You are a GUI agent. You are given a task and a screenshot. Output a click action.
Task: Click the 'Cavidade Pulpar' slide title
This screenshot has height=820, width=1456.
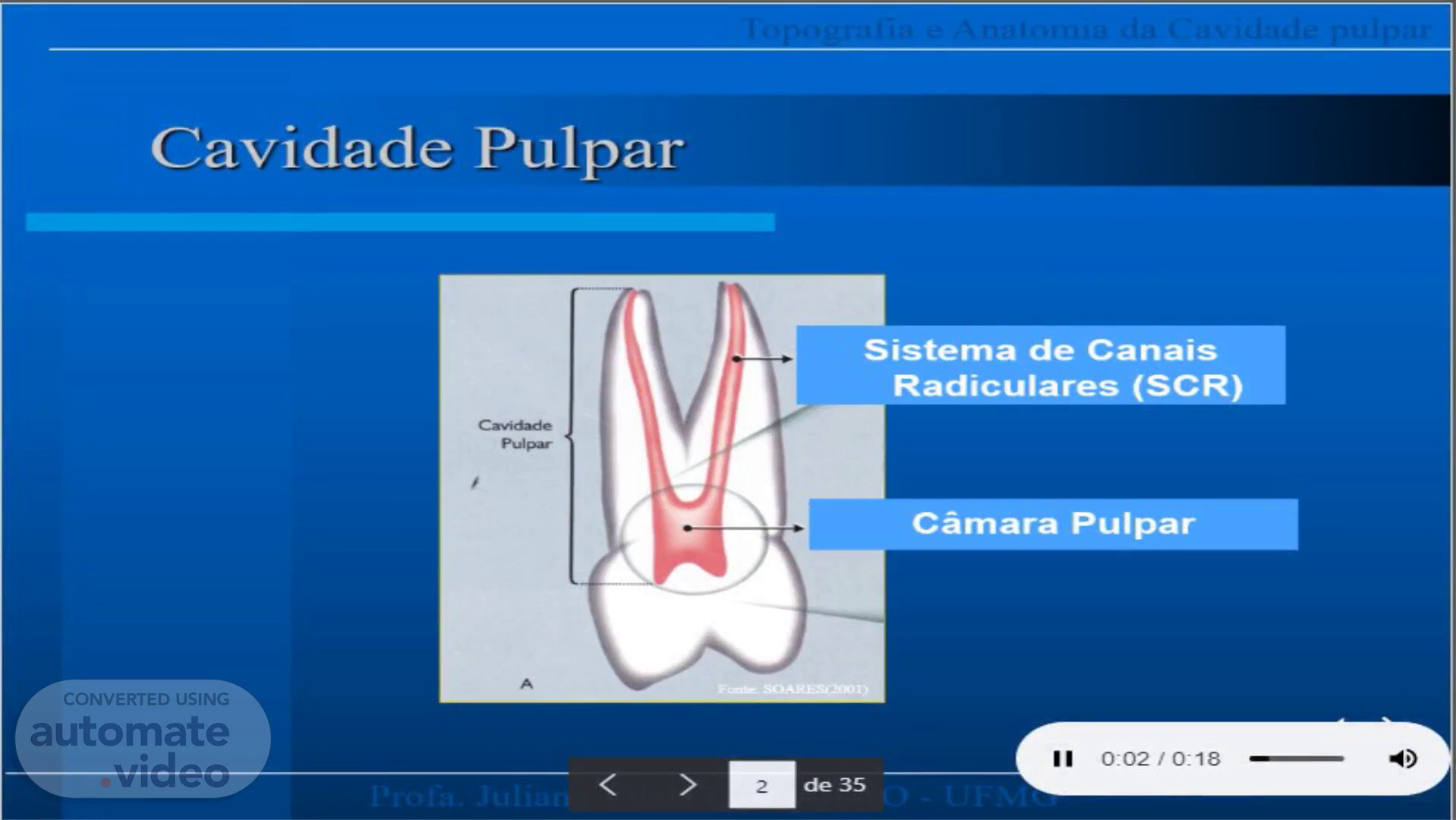[417, 147]
